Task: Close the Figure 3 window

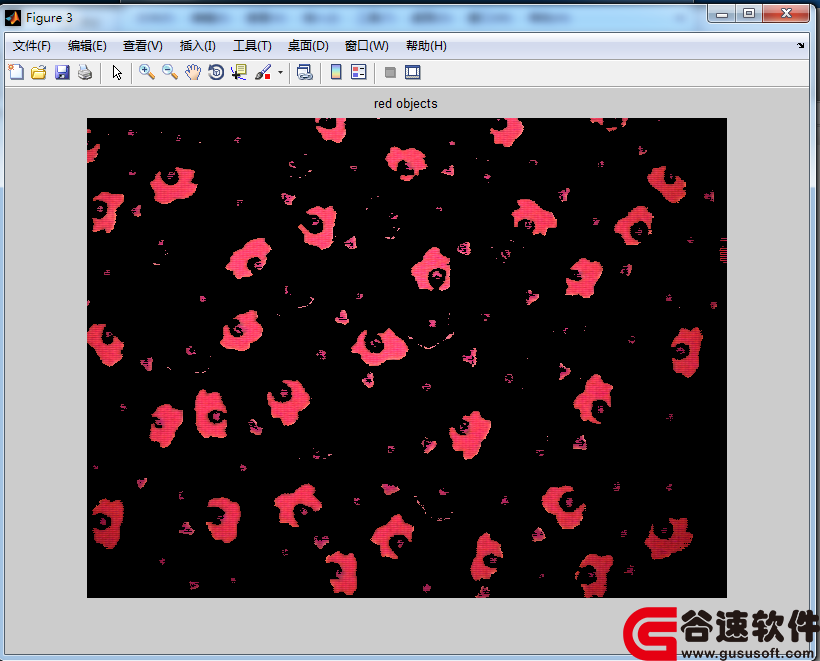Action: [786, 14]
